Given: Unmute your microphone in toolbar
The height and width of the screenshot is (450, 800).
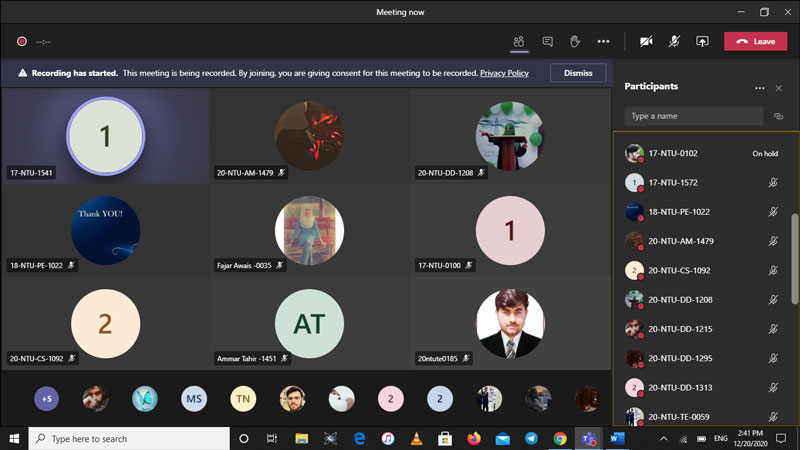Looking at the screenshot, I should (x=674, y=41).
